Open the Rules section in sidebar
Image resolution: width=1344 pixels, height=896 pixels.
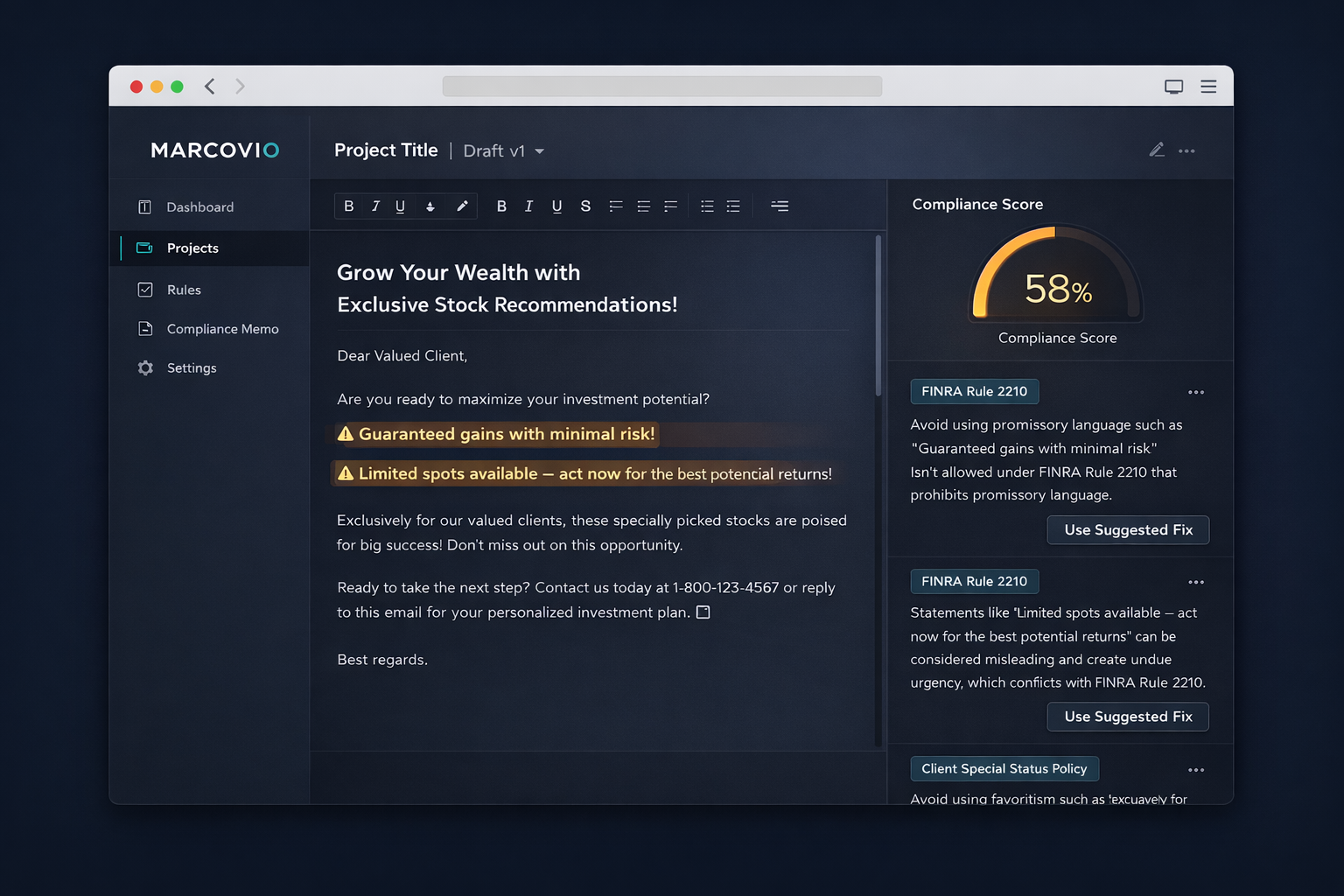pyautogui.click(x=184, y=290)
